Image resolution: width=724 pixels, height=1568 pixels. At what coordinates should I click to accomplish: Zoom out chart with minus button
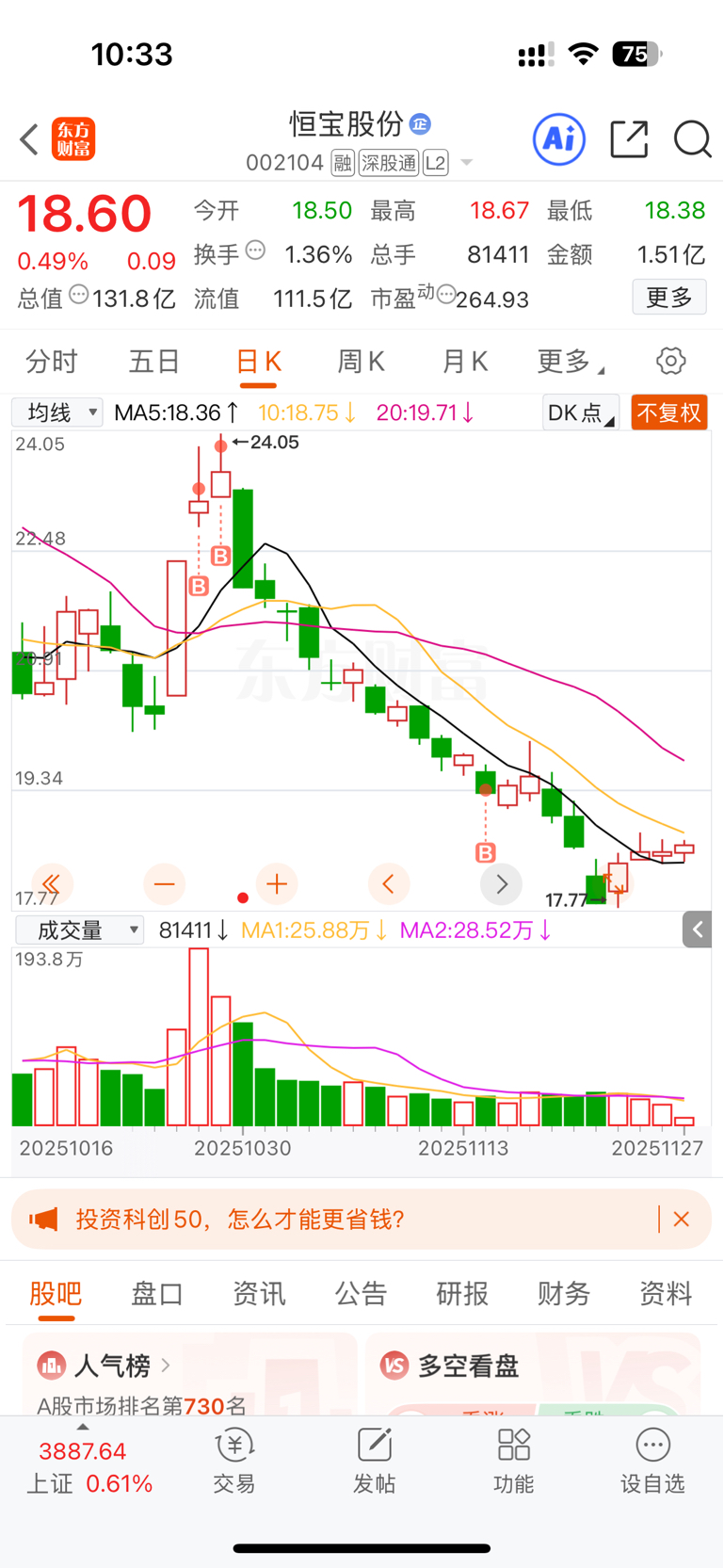pos(164,883)
